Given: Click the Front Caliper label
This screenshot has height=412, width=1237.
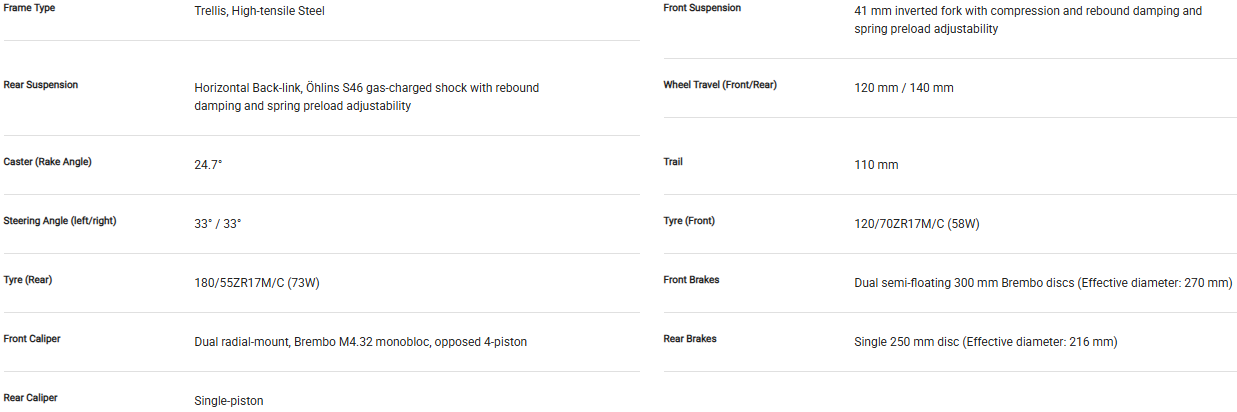Looking at the screenshot, I should pos(32,339).
